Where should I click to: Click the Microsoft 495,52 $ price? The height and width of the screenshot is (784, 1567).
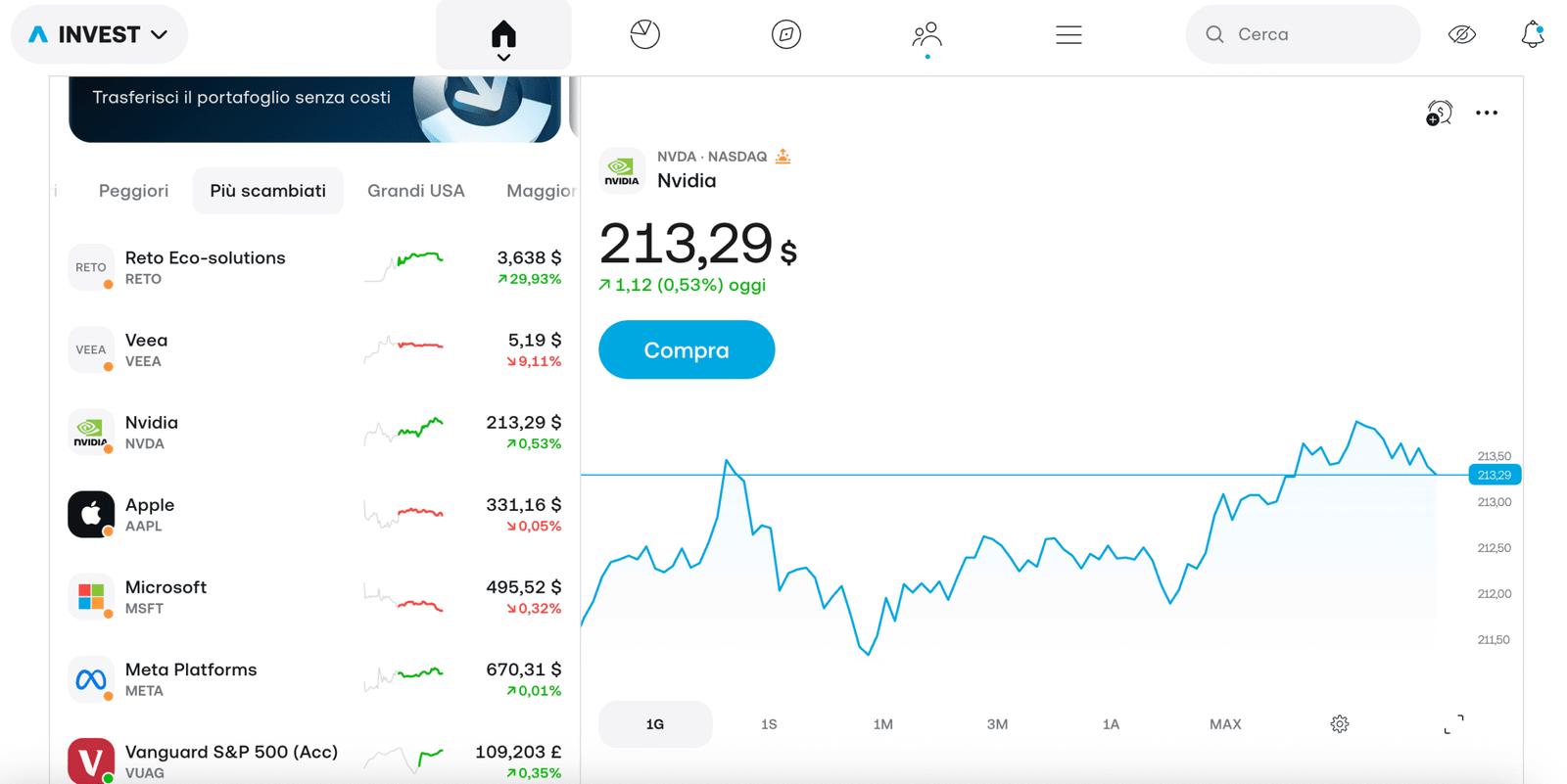pyautogui.click(x=524, y=586)
